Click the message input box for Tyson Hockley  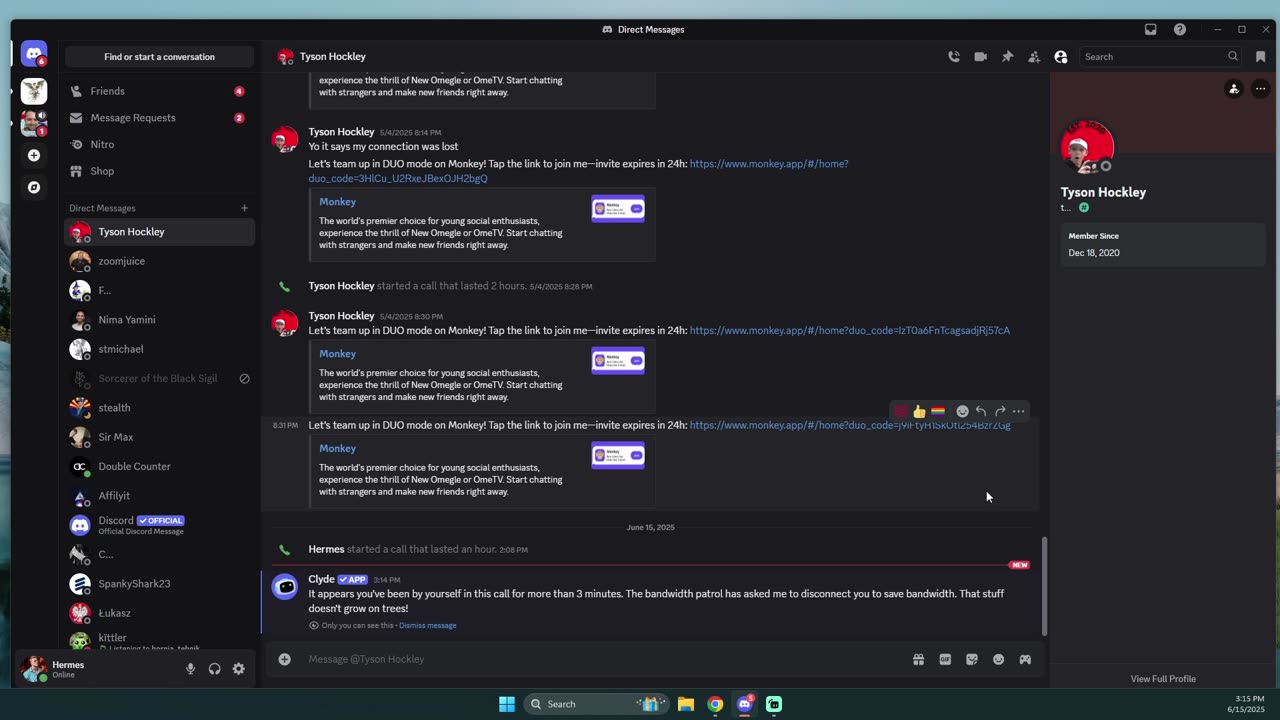[600, 659]
